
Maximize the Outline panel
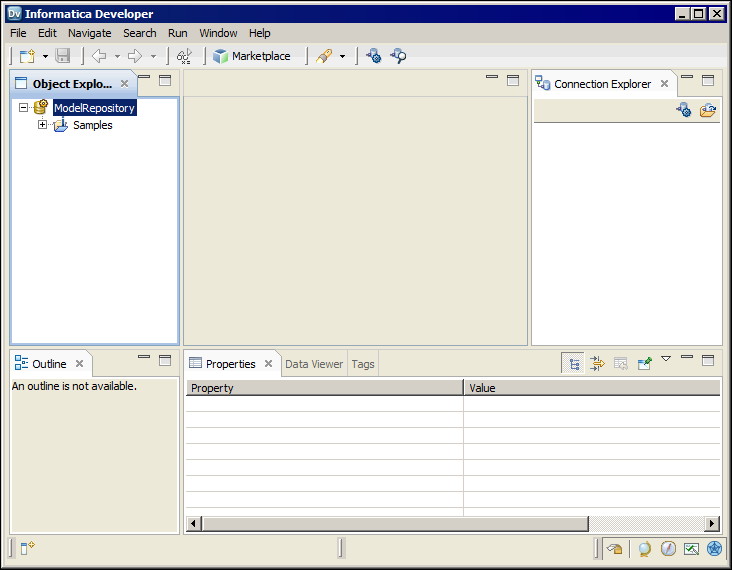(165, 360)
